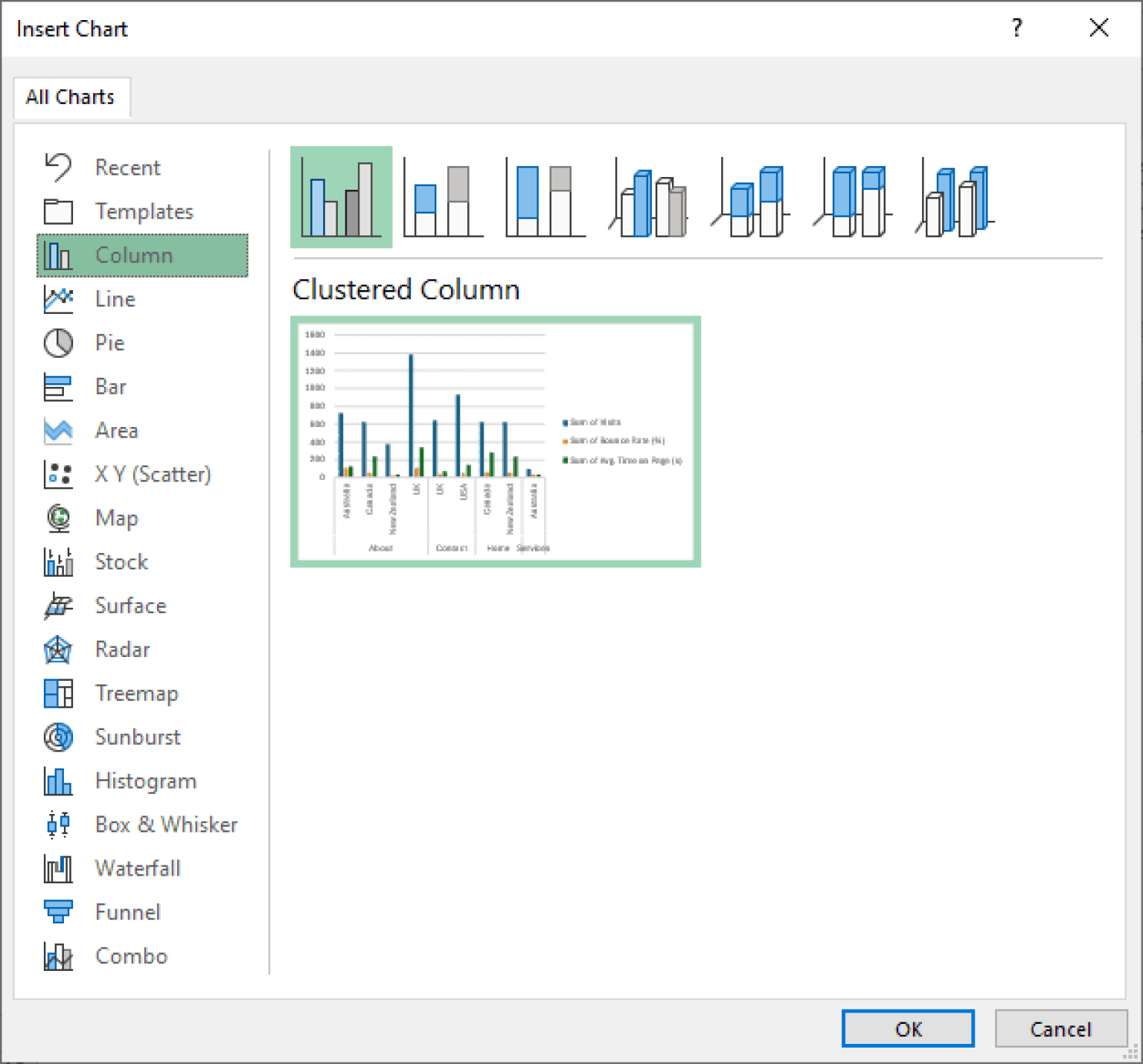Confirm chart insertion with OK

point(908,1029)
